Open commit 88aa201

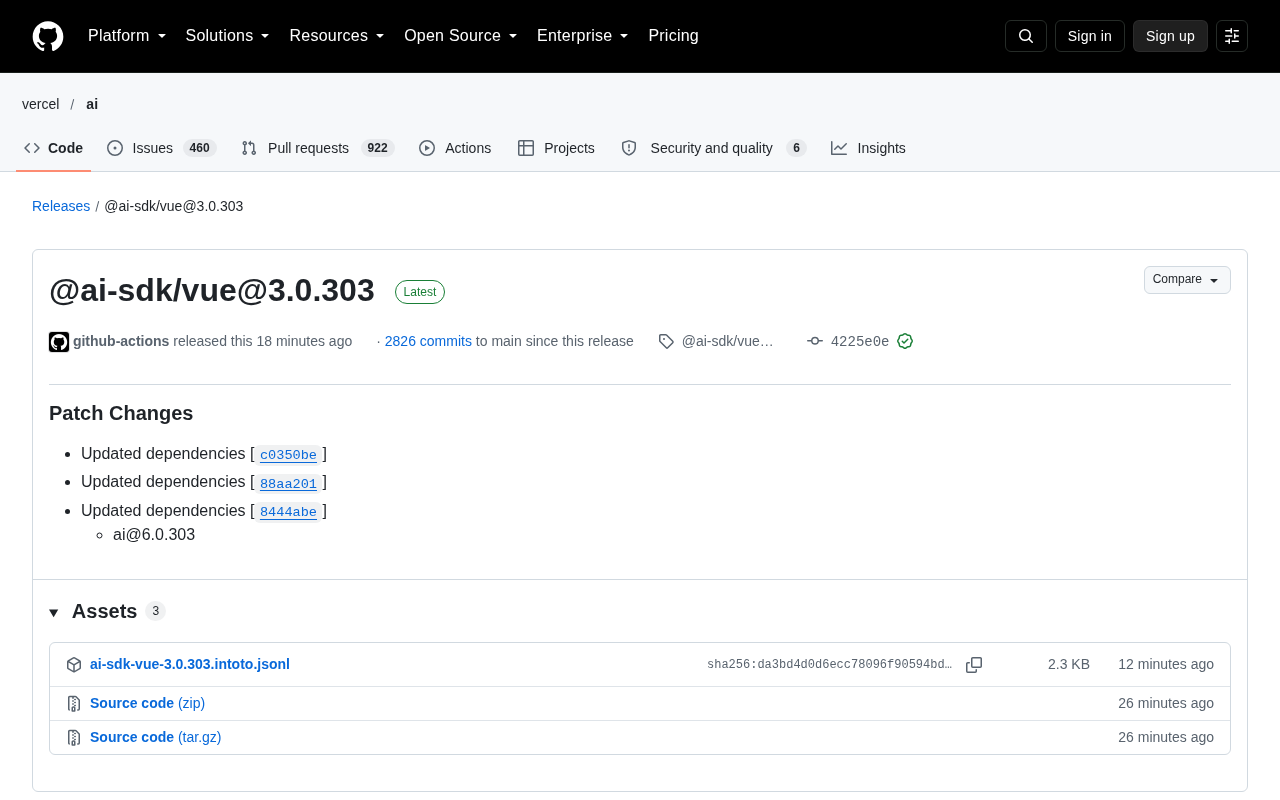tap(288, 484)
